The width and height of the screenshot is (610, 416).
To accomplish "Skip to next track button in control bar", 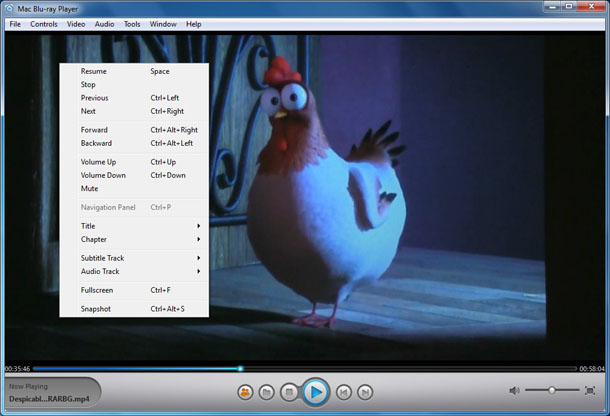I will point(365,392).
